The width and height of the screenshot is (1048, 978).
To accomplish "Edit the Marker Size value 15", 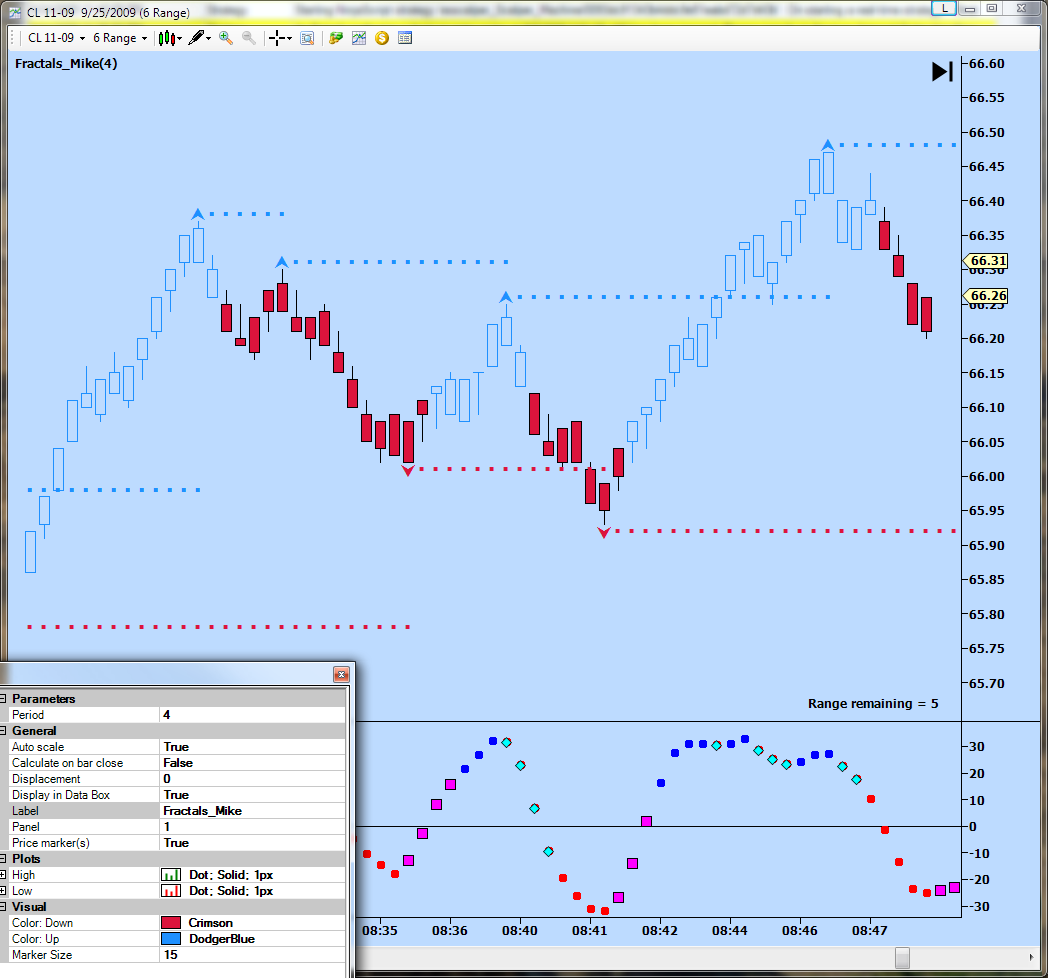I will click(253, 955).
